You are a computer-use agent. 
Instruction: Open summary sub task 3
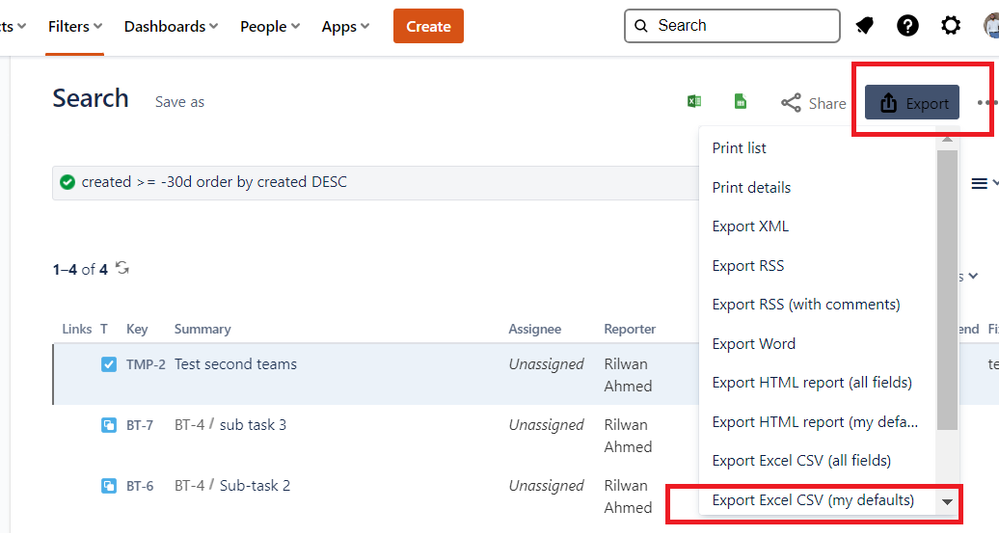pyautogui.click(x=253, y=425)
